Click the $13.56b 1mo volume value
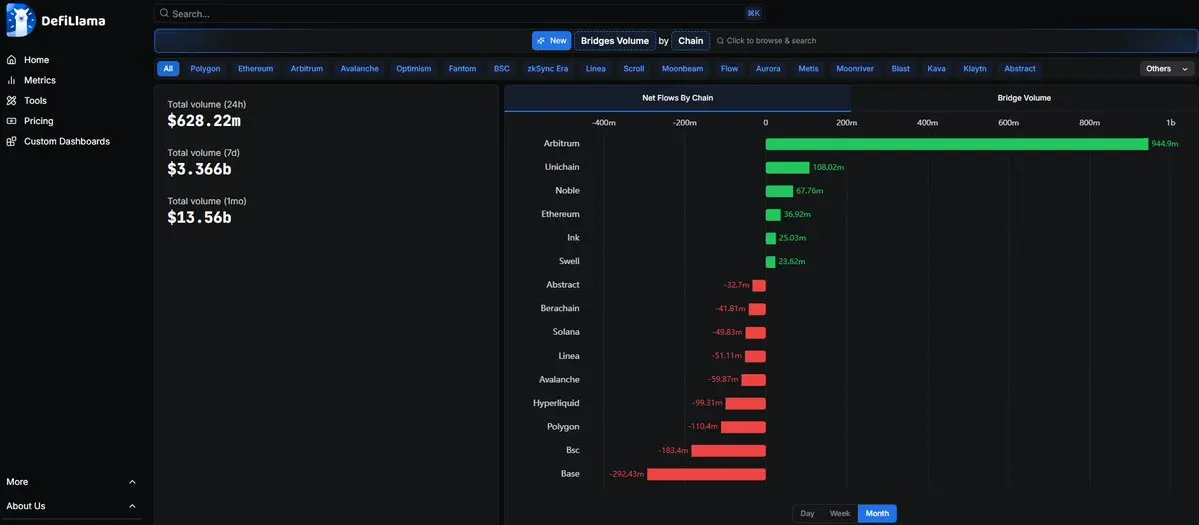Image resolution: width=1199 pixels, height=525 pixels. pos(200,218)
